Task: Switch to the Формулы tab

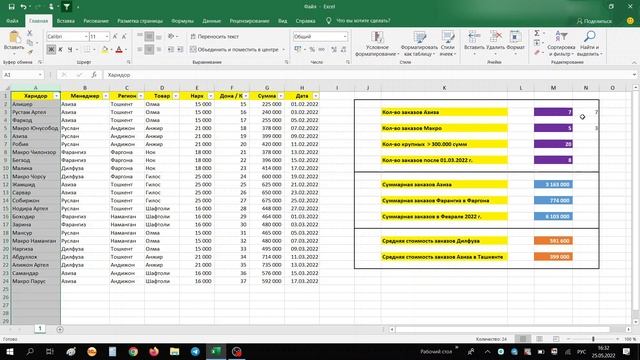Action: coord(182,21)
